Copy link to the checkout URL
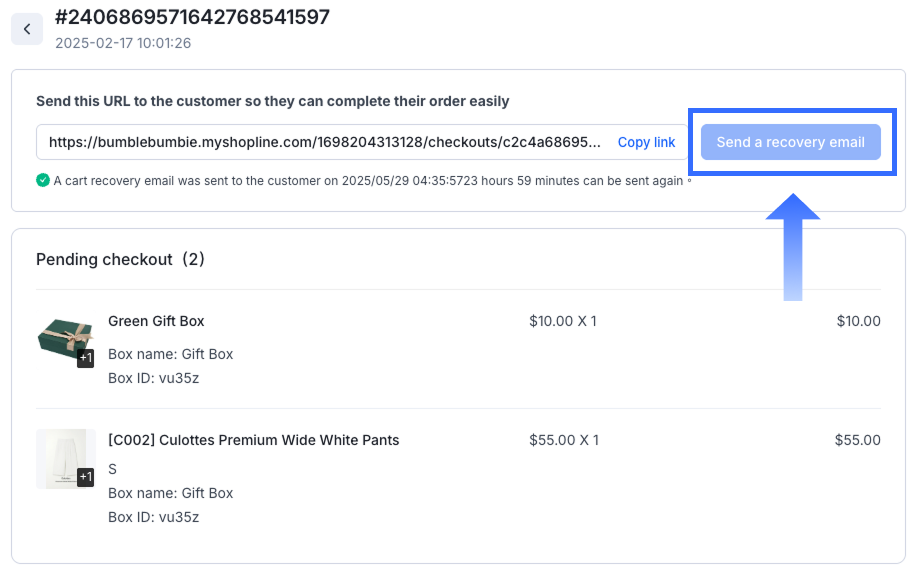 click(x=646, y=142)
